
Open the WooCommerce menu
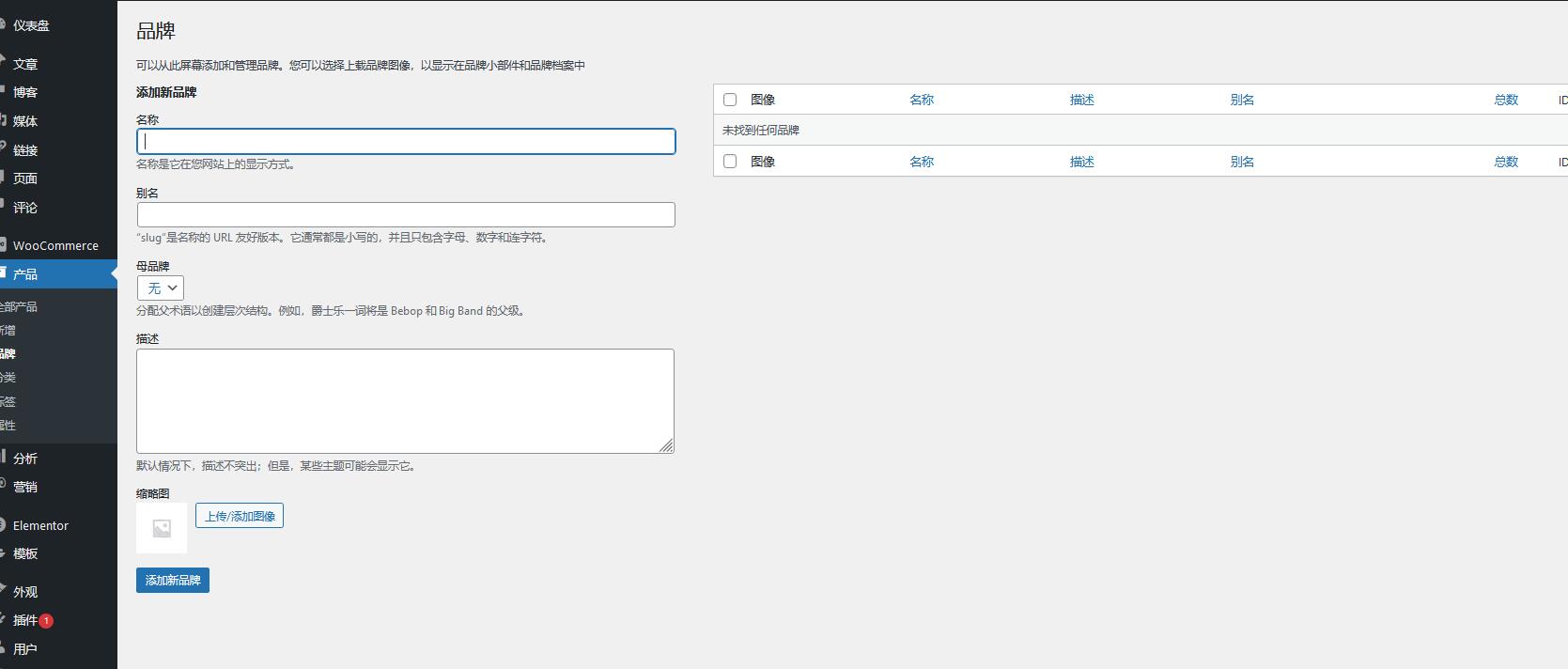55,245
